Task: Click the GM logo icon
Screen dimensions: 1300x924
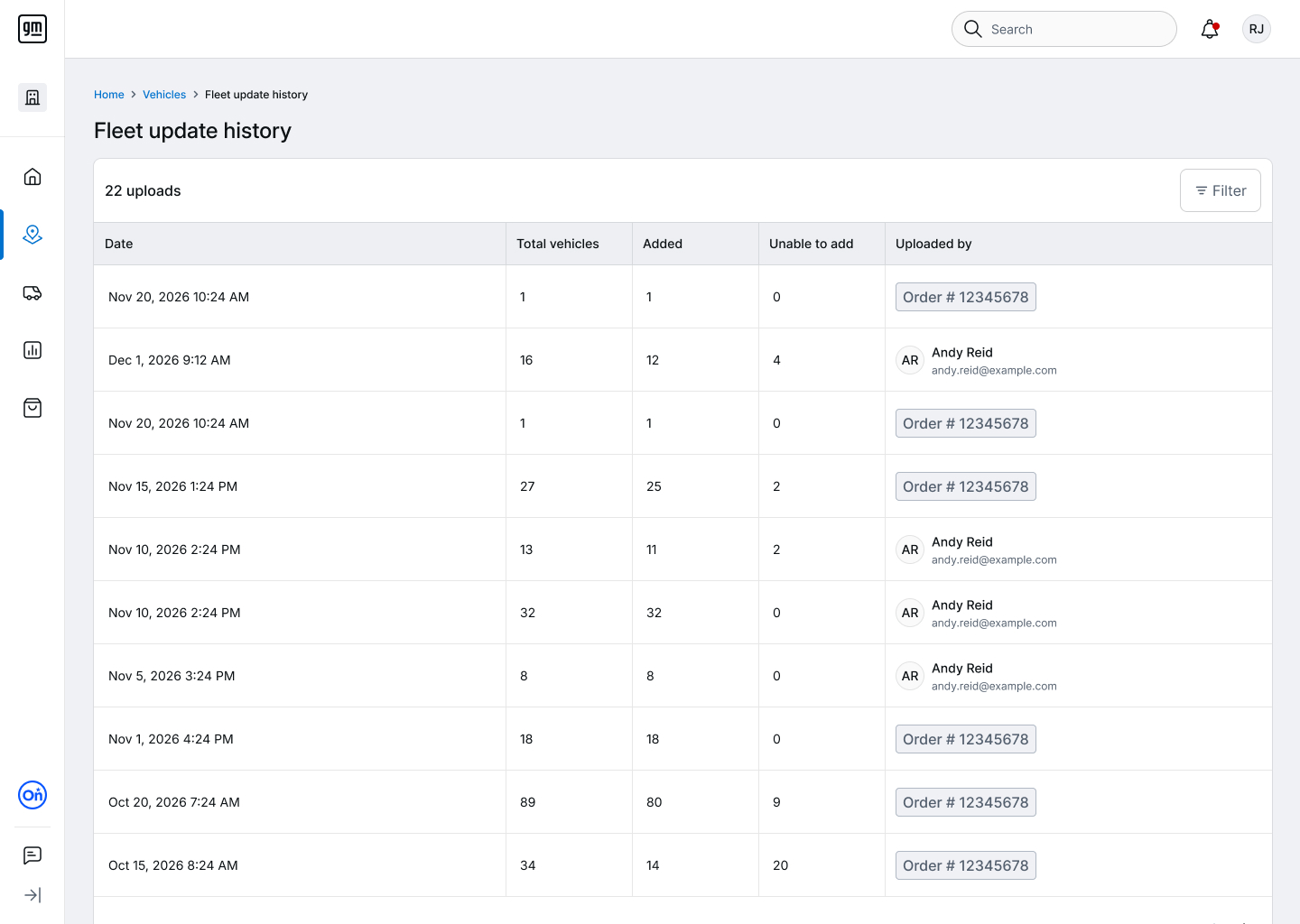Action: click(x=32, y=29)
